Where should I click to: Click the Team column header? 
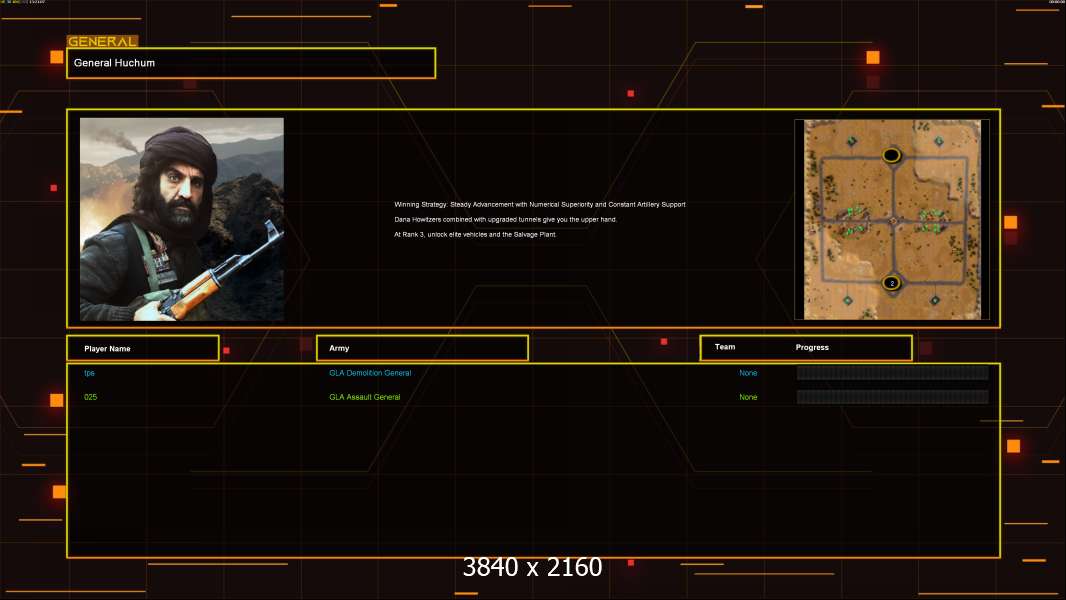point(725,347)
